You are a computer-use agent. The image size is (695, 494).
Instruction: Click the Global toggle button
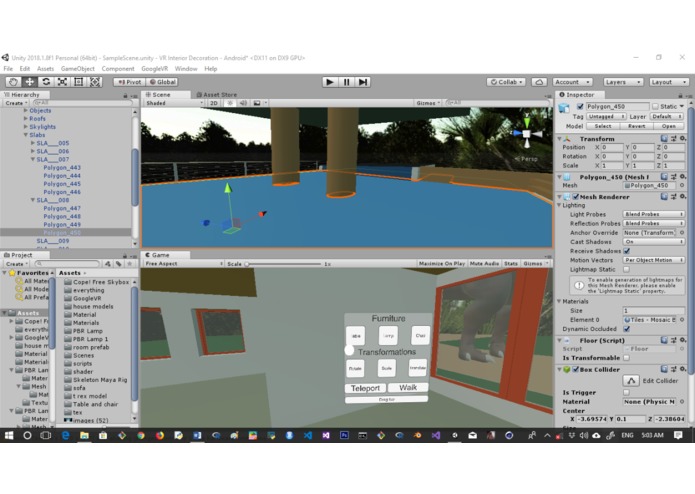(x=162, y=82)
